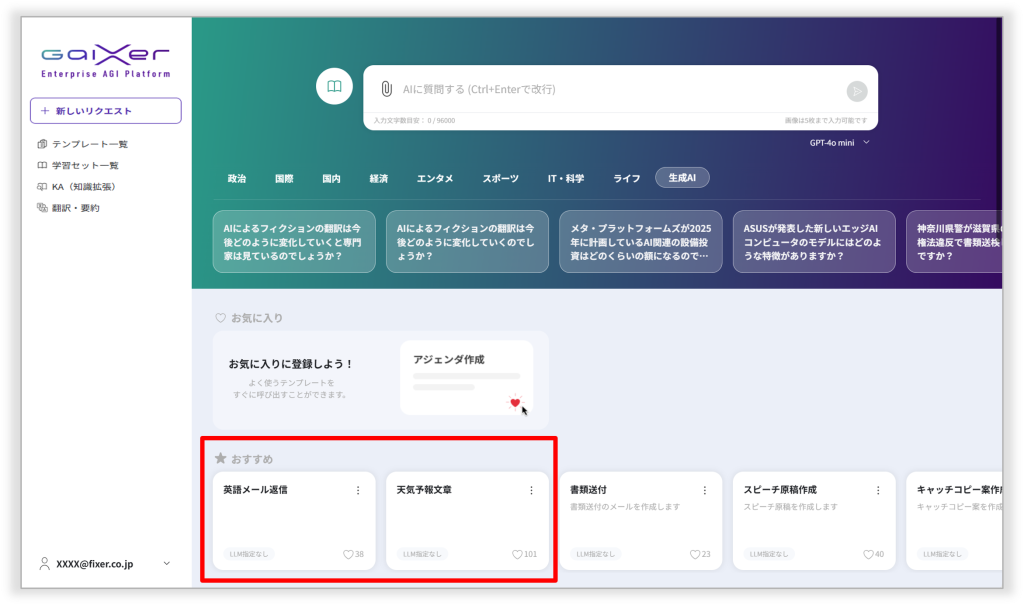The height and width of the screenshot is (605, 1024).
Task: Click the 新しいリクエスト button
Action: [105, 111]
